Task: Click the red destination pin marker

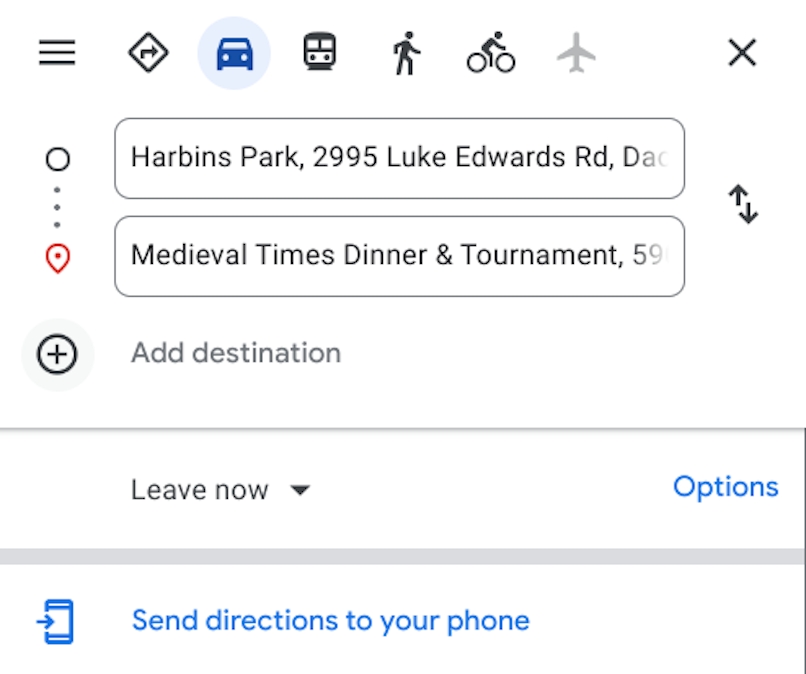Action: tap(57, 256)
